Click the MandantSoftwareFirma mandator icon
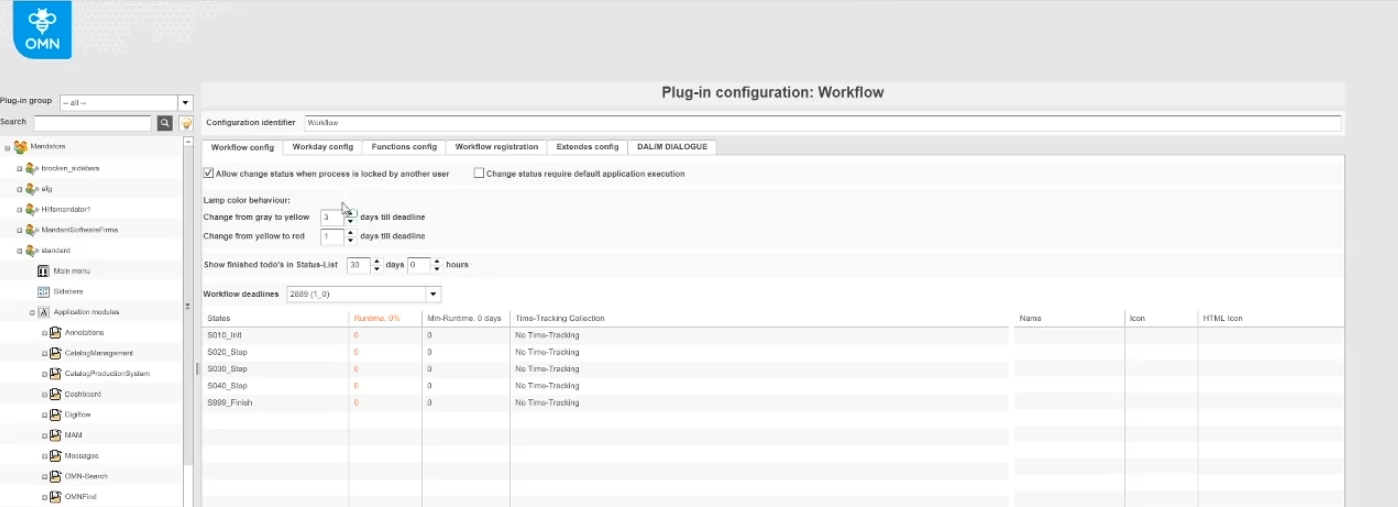1398x507 pixels. (32, 230)
